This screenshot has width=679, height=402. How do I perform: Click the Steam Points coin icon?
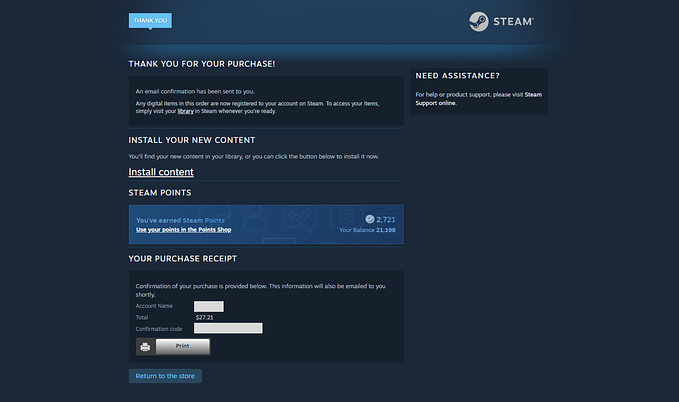pos(370,219)
